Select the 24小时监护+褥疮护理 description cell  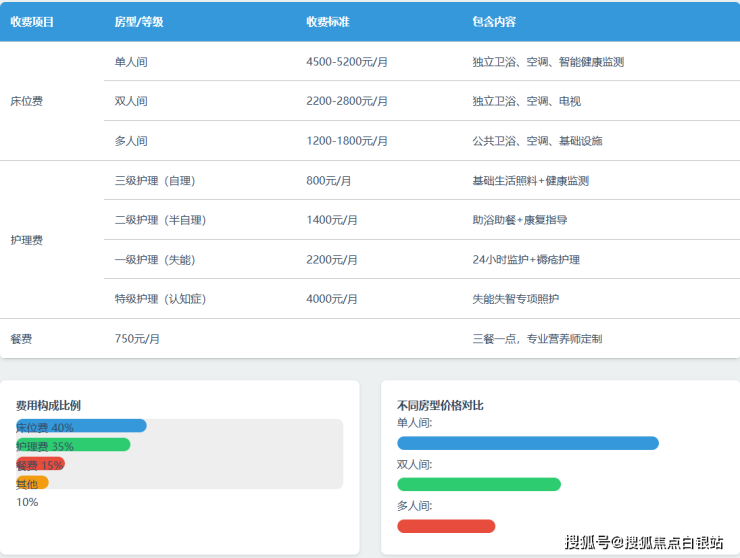tap(526, 260)
